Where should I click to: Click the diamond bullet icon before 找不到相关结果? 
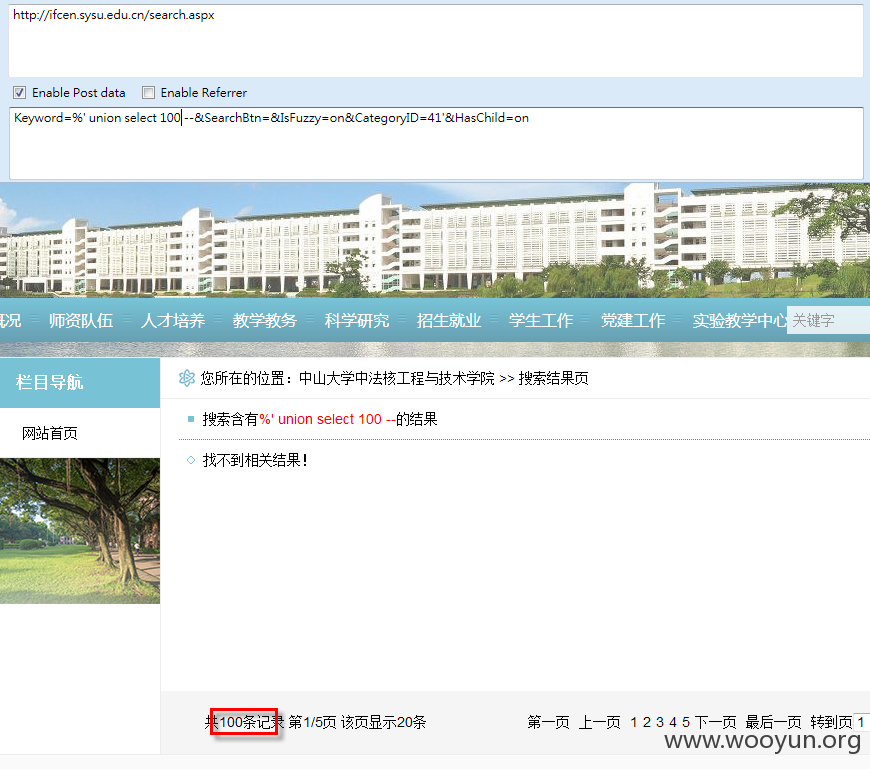[x=191, y=460]
